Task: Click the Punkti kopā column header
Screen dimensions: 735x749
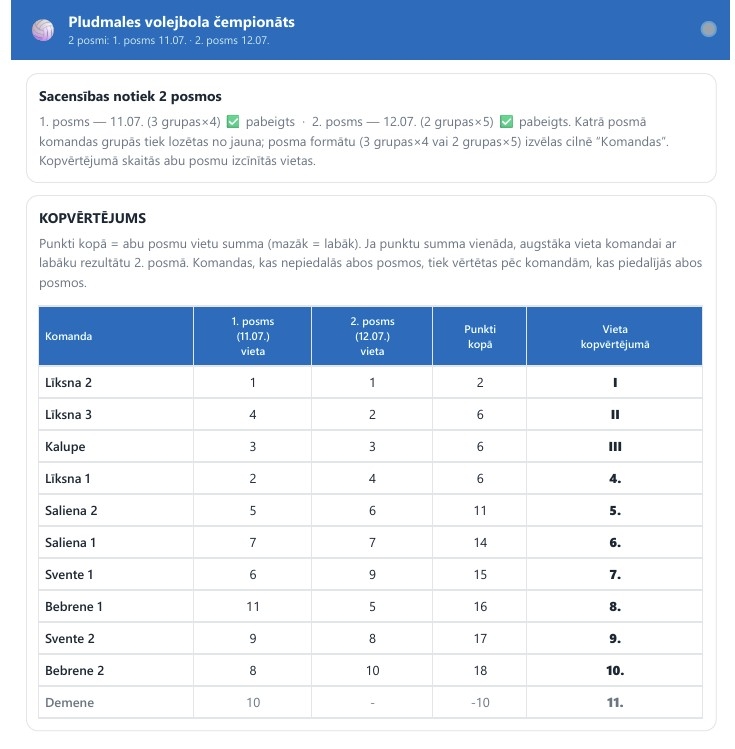Action: pos(480,336)
